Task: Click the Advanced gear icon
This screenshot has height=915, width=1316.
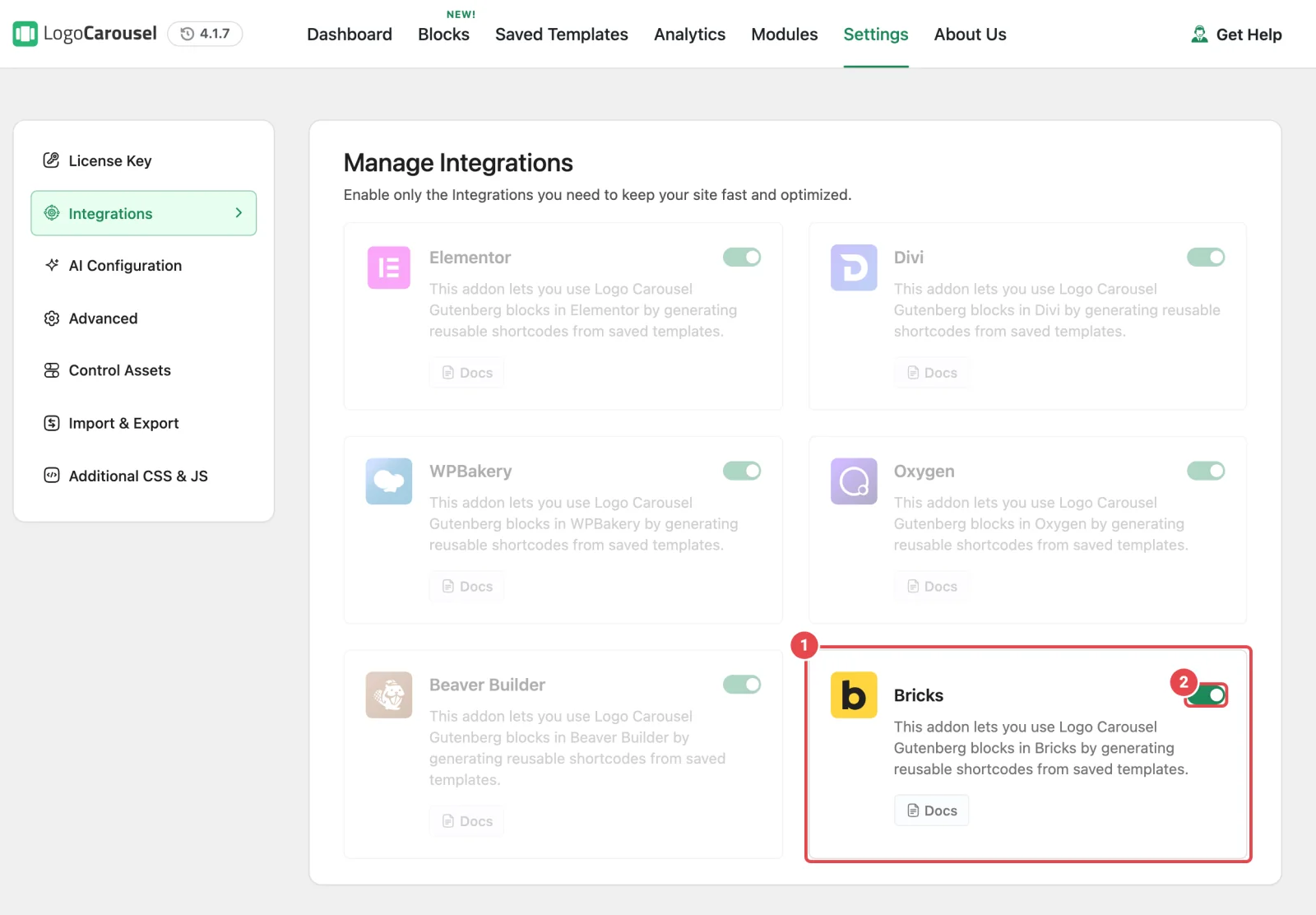Action: [x=52, y=318]
